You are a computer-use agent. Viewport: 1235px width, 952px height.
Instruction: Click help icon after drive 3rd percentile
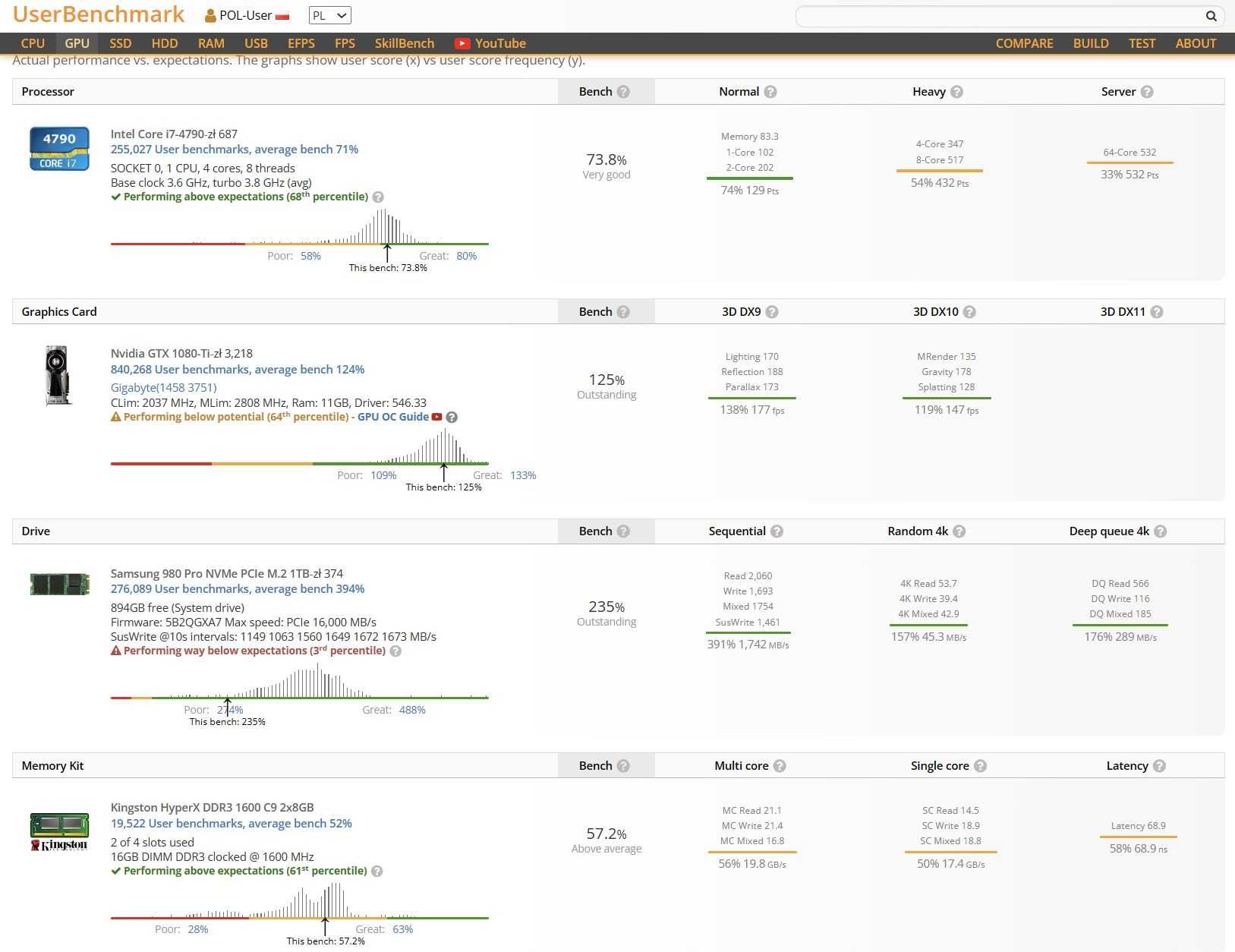click(395, 651)
